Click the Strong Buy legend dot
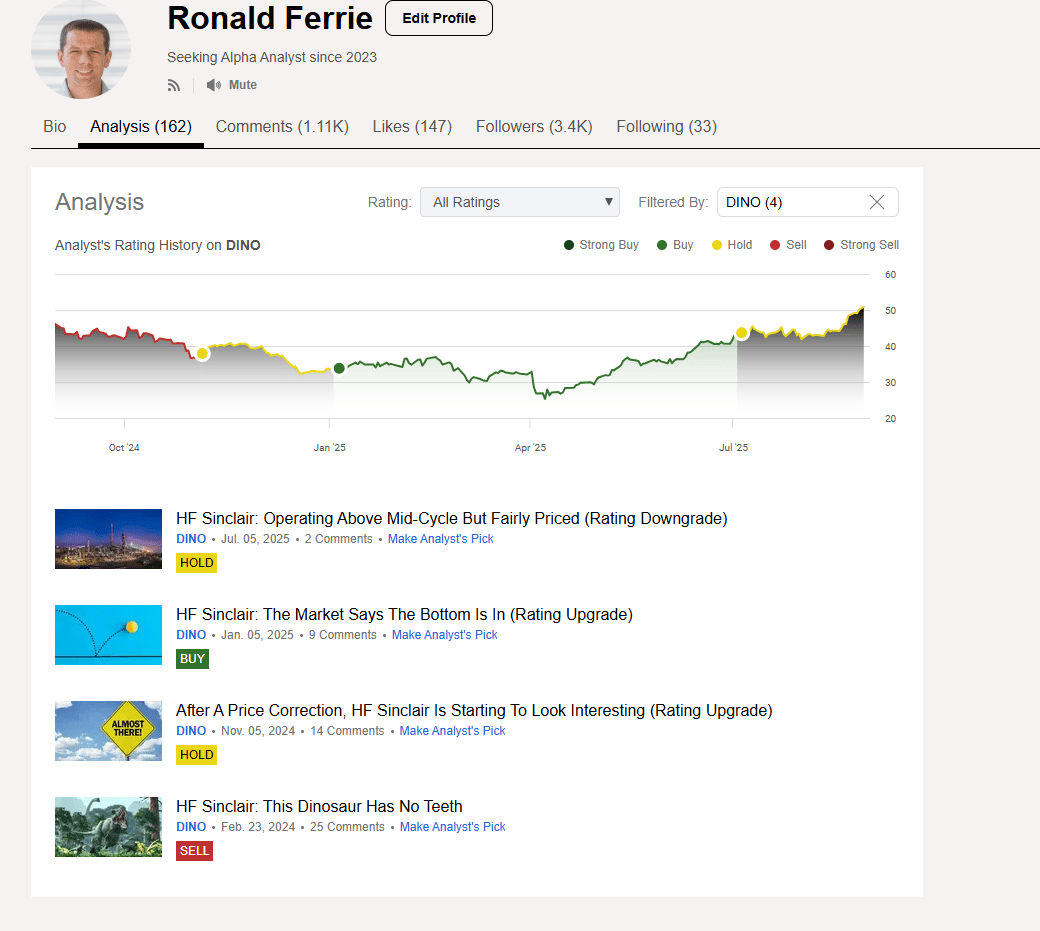The height and width of the screenshot is (931, 1040). coord(567,244)
